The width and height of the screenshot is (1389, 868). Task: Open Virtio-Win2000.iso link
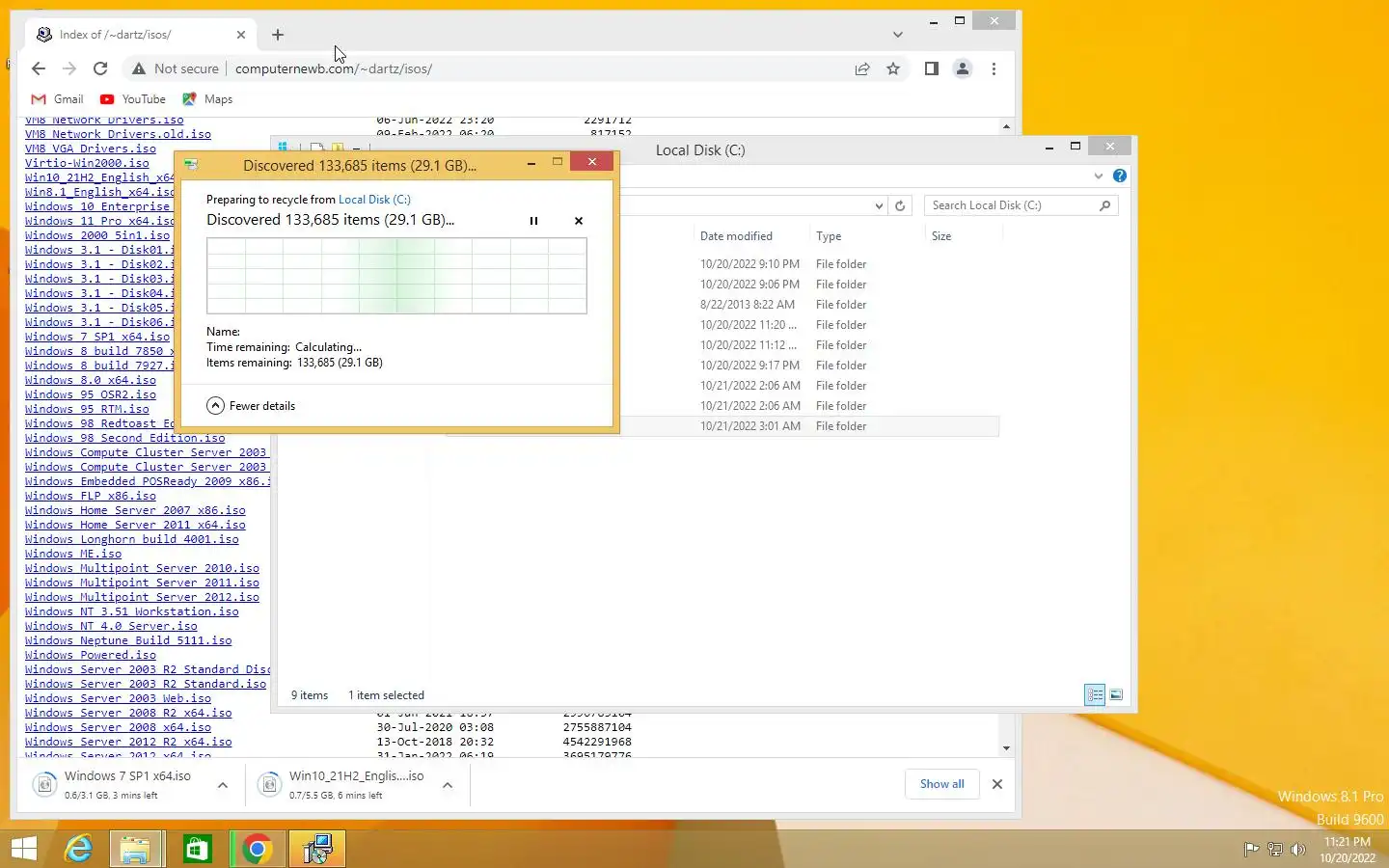pyautogui.click(x=87, y=163)
